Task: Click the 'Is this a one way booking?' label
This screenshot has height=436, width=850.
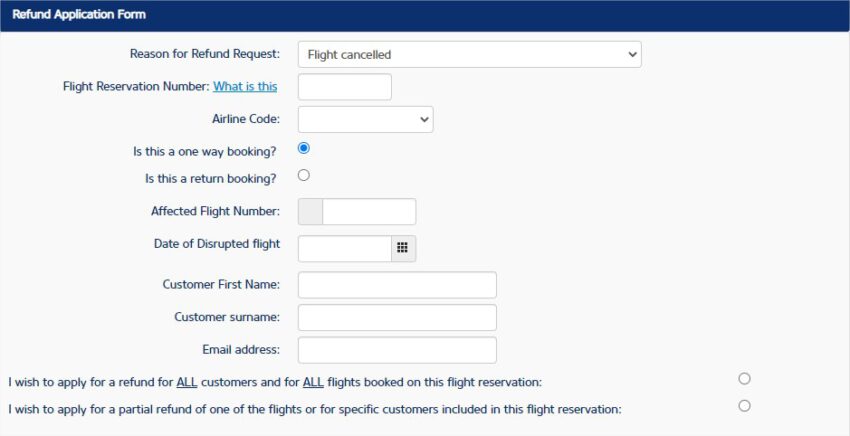Action: (204, 152)
